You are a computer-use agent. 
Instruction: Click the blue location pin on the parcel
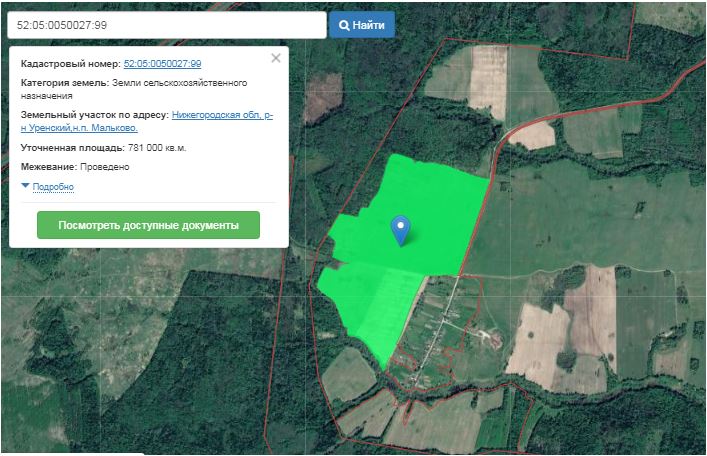[401, 229]
